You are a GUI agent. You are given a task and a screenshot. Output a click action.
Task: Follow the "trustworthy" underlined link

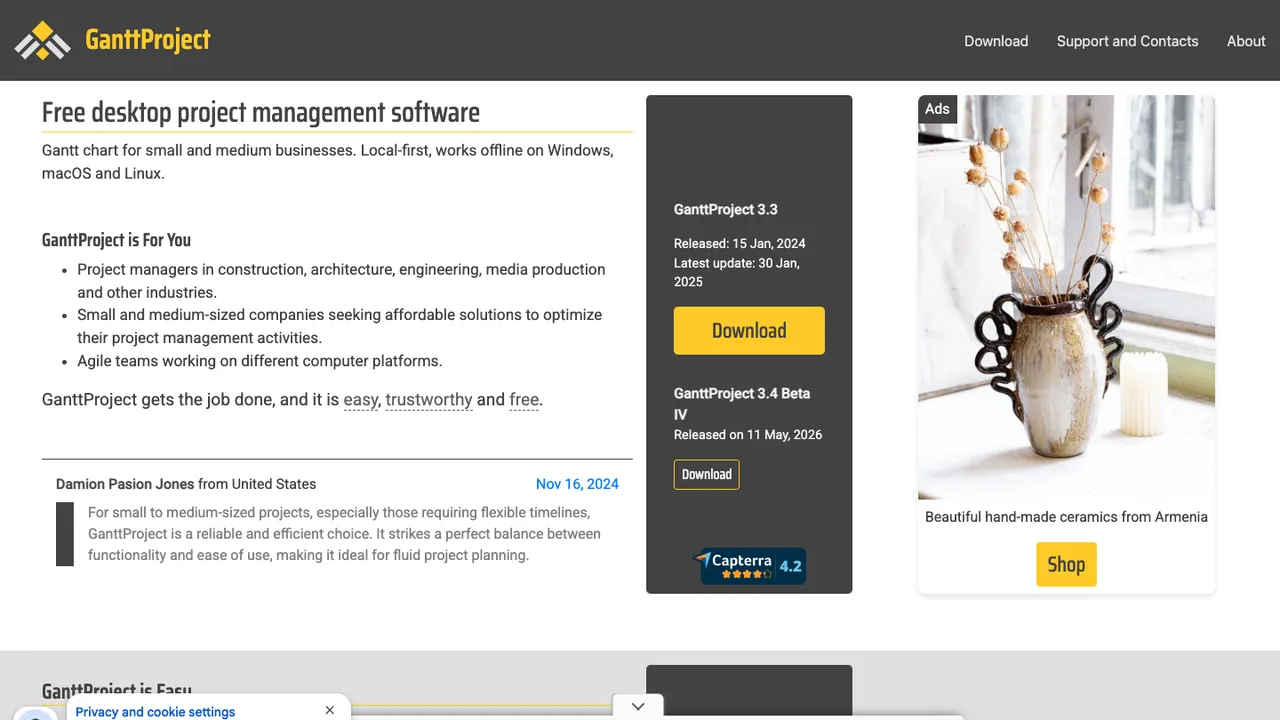429,400
